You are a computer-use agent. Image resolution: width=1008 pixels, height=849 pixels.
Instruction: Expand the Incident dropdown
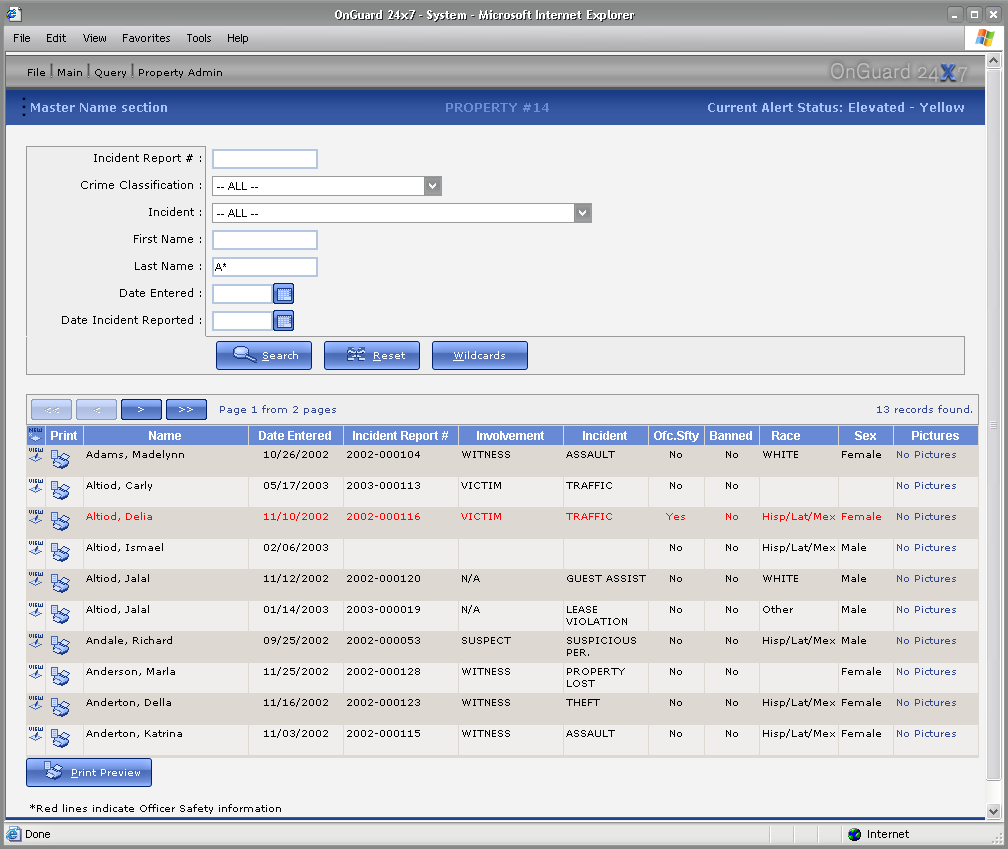[x=582, y=213]
